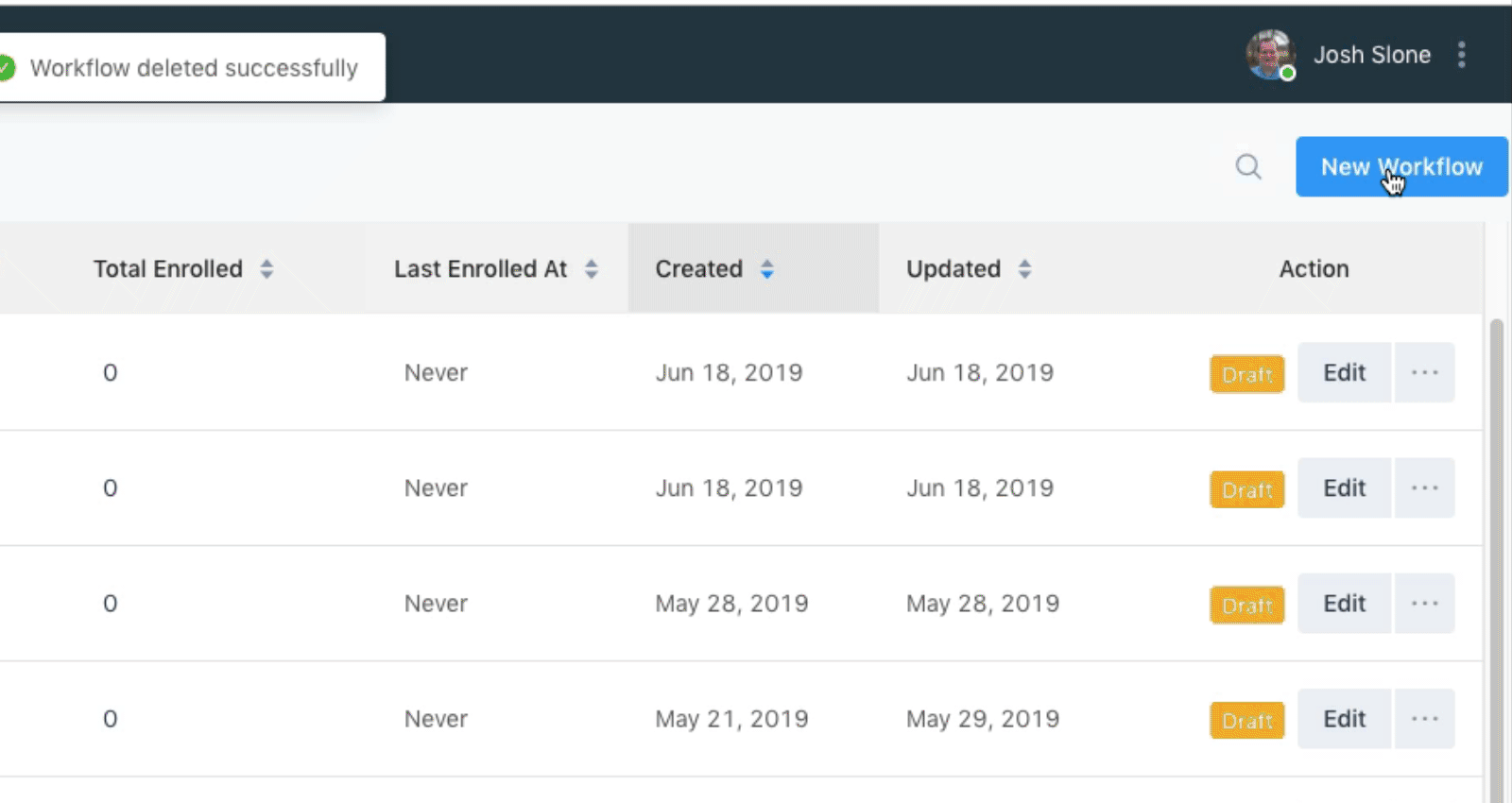This screenshot has width=1512, height=803.
Task: Sort by Last Enrolled At arrows
Action: tap(592, 269)
